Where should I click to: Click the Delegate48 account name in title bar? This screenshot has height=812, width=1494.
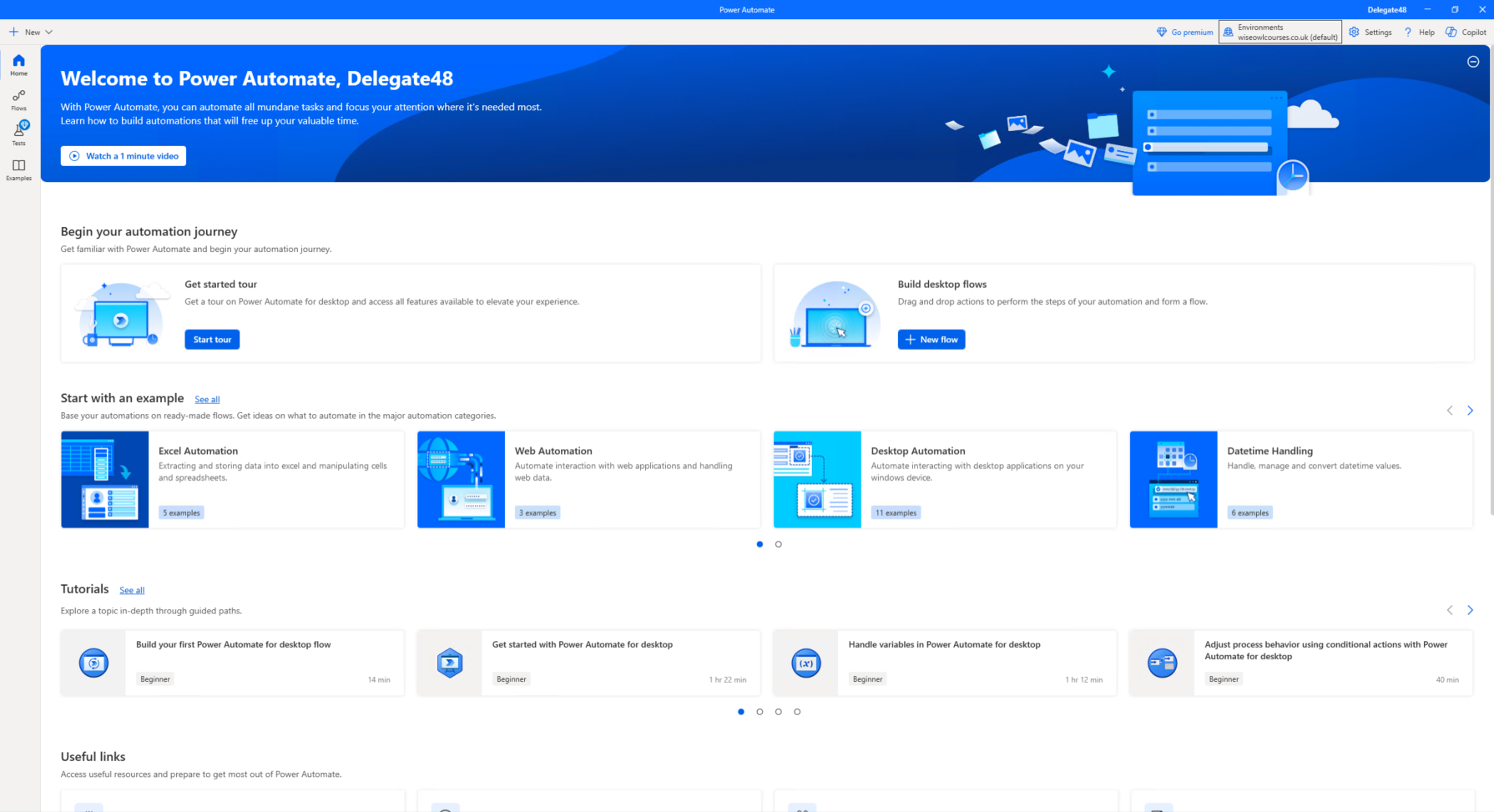point(1386,10)
